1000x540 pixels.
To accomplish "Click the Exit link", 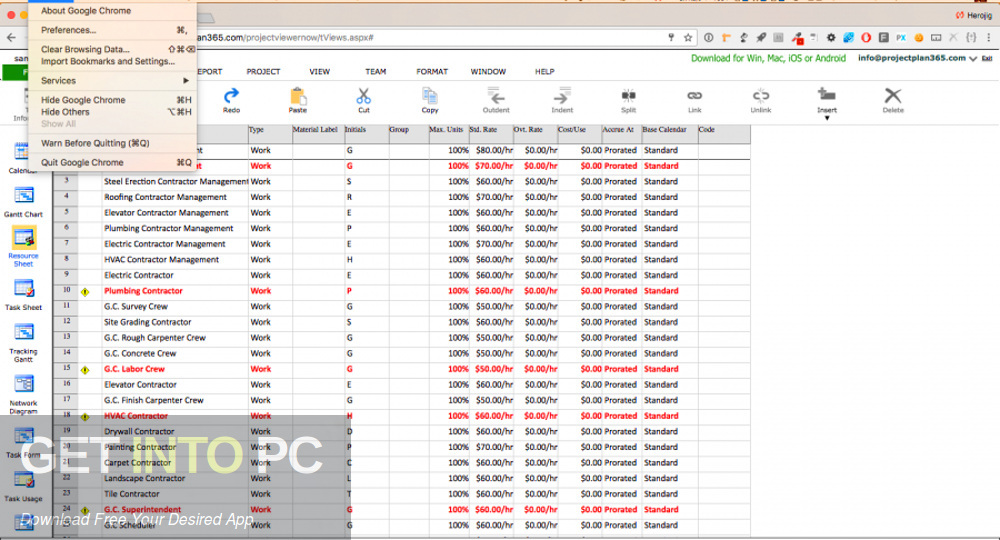I will (987, 58).
